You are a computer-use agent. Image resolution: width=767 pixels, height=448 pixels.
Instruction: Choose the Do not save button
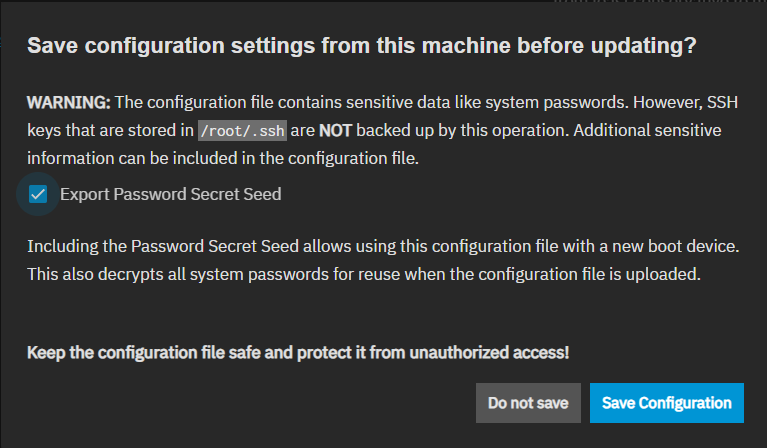(528, 403)
